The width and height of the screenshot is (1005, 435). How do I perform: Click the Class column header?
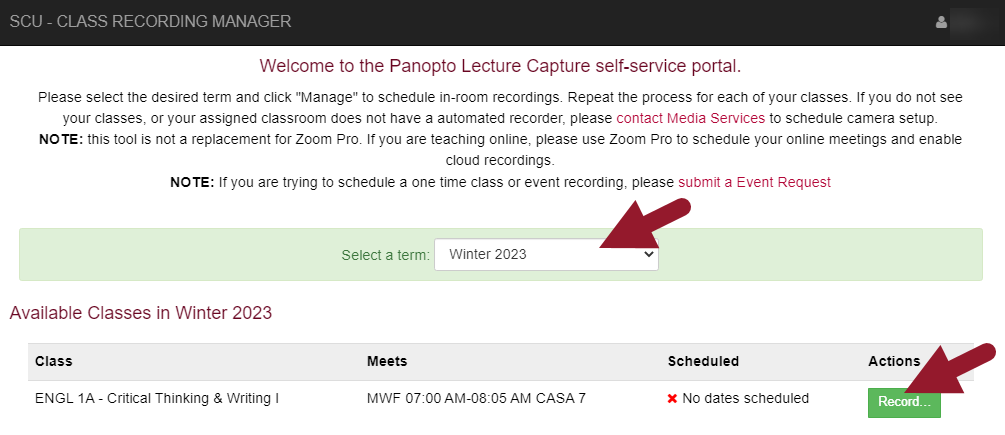[54, 361]
